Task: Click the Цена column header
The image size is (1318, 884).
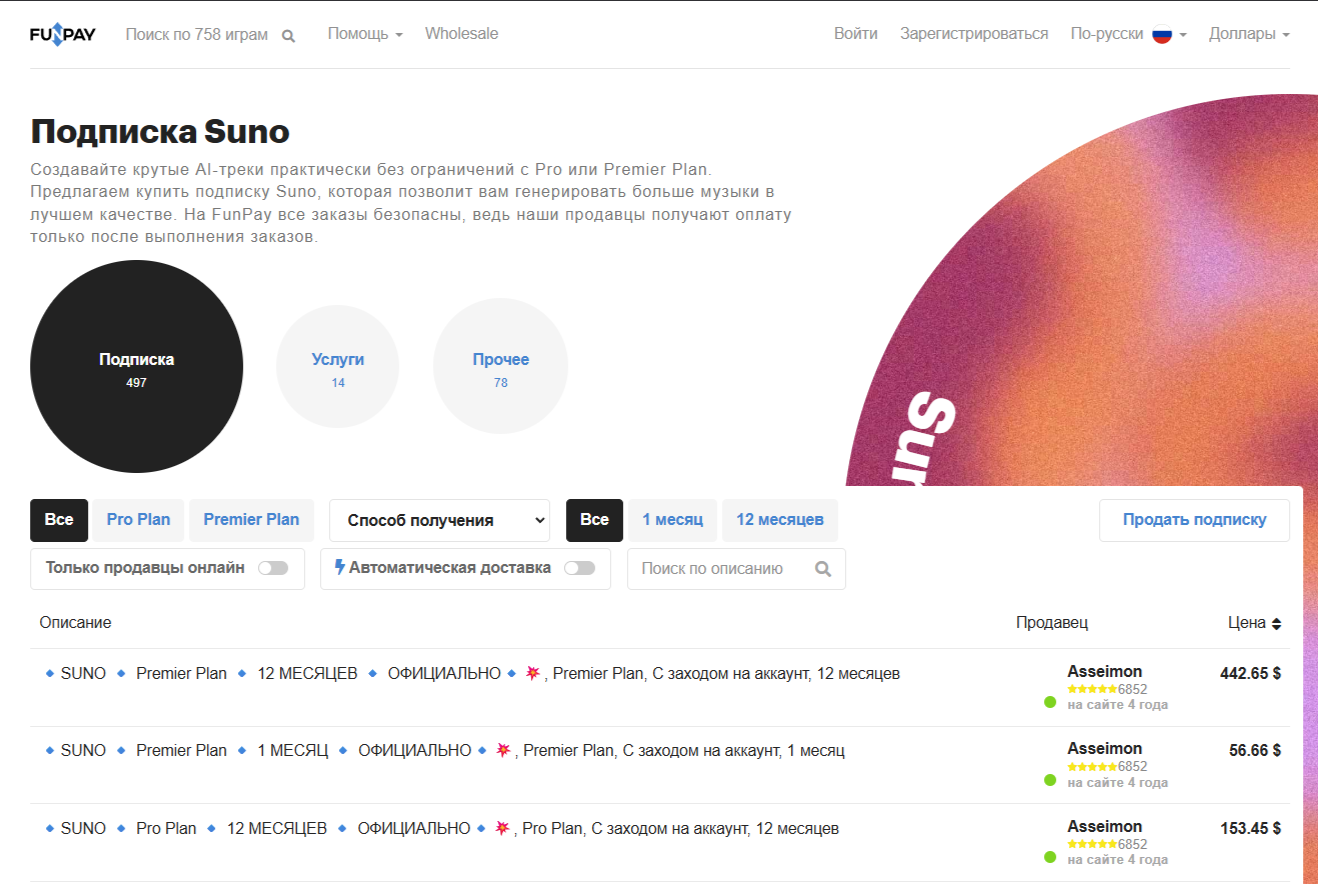Action: pyautogui.click(x=1254, y=623)
